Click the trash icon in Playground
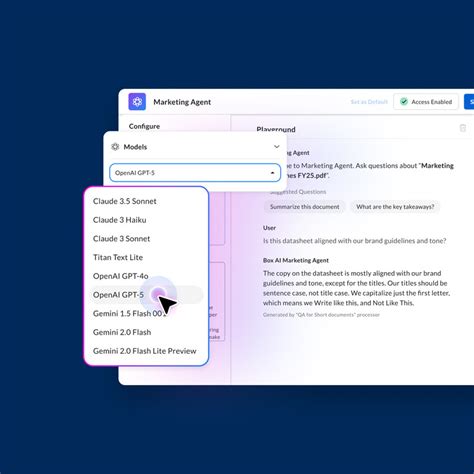 [x=463, y=128]
